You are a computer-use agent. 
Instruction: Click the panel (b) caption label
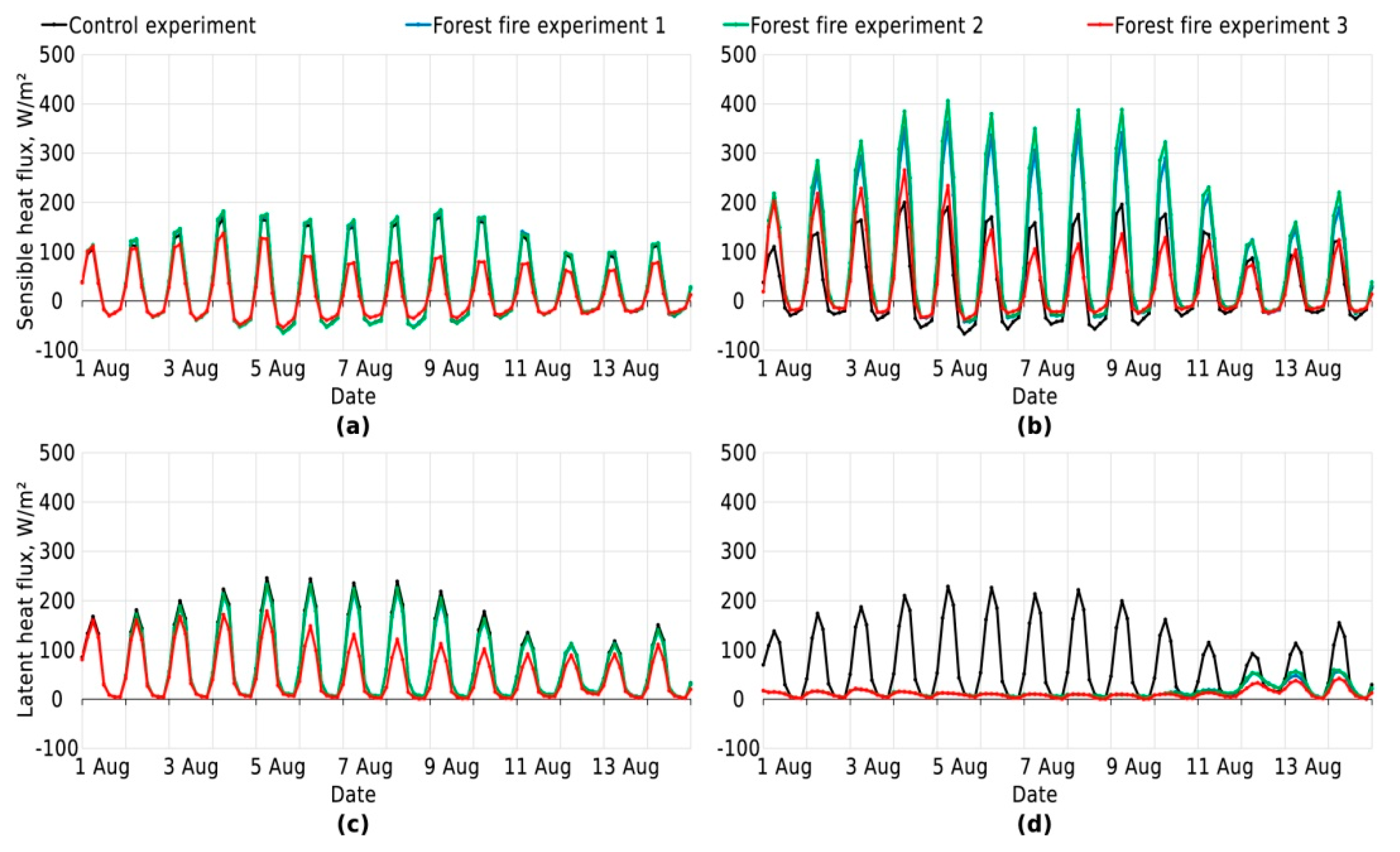[1034, 426]
